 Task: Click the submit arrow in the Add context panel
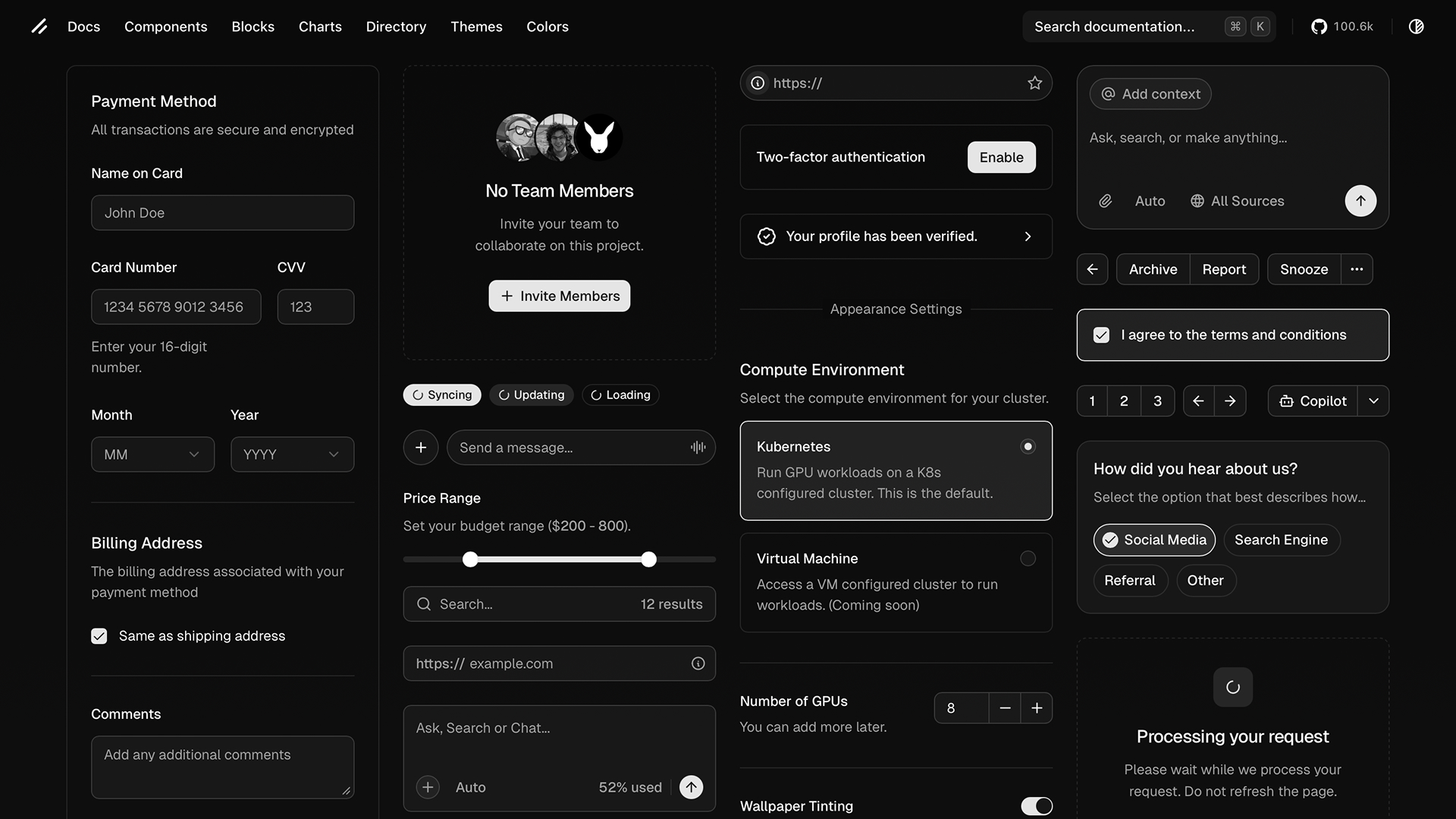[1360, 200]
